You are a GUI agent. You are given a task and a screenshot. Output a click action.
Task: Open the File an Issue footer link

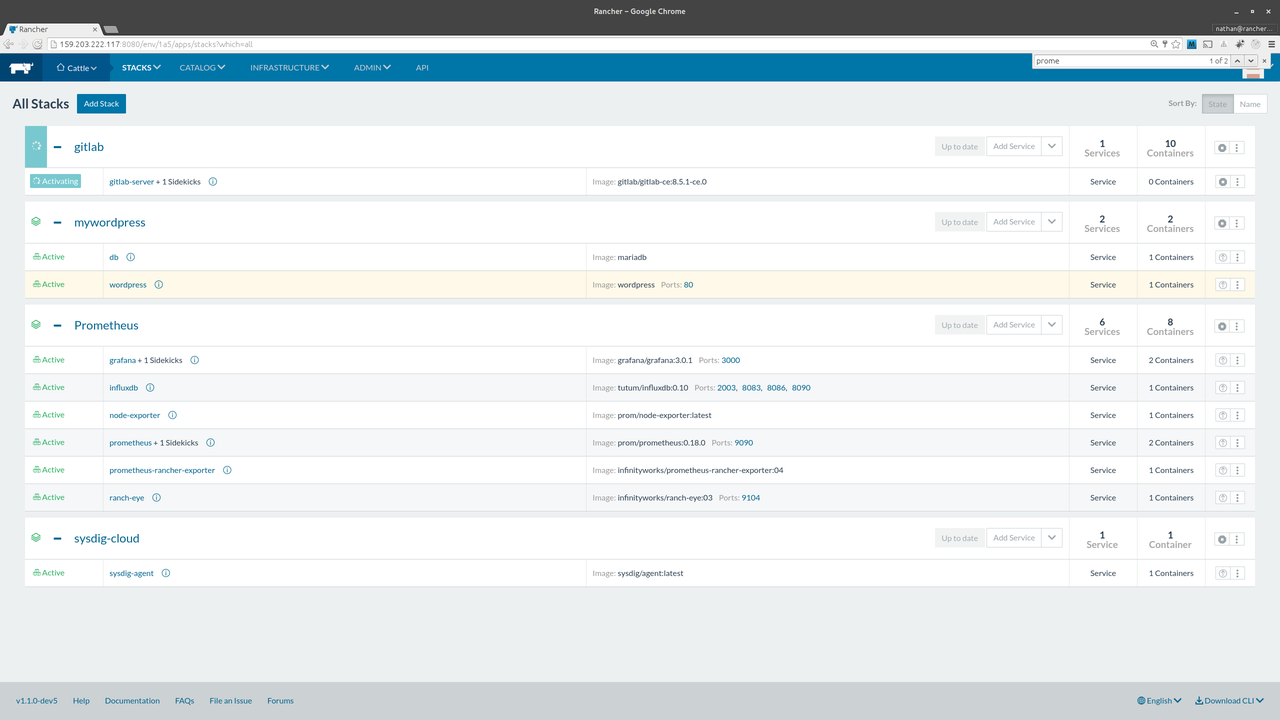pos(231,701)
